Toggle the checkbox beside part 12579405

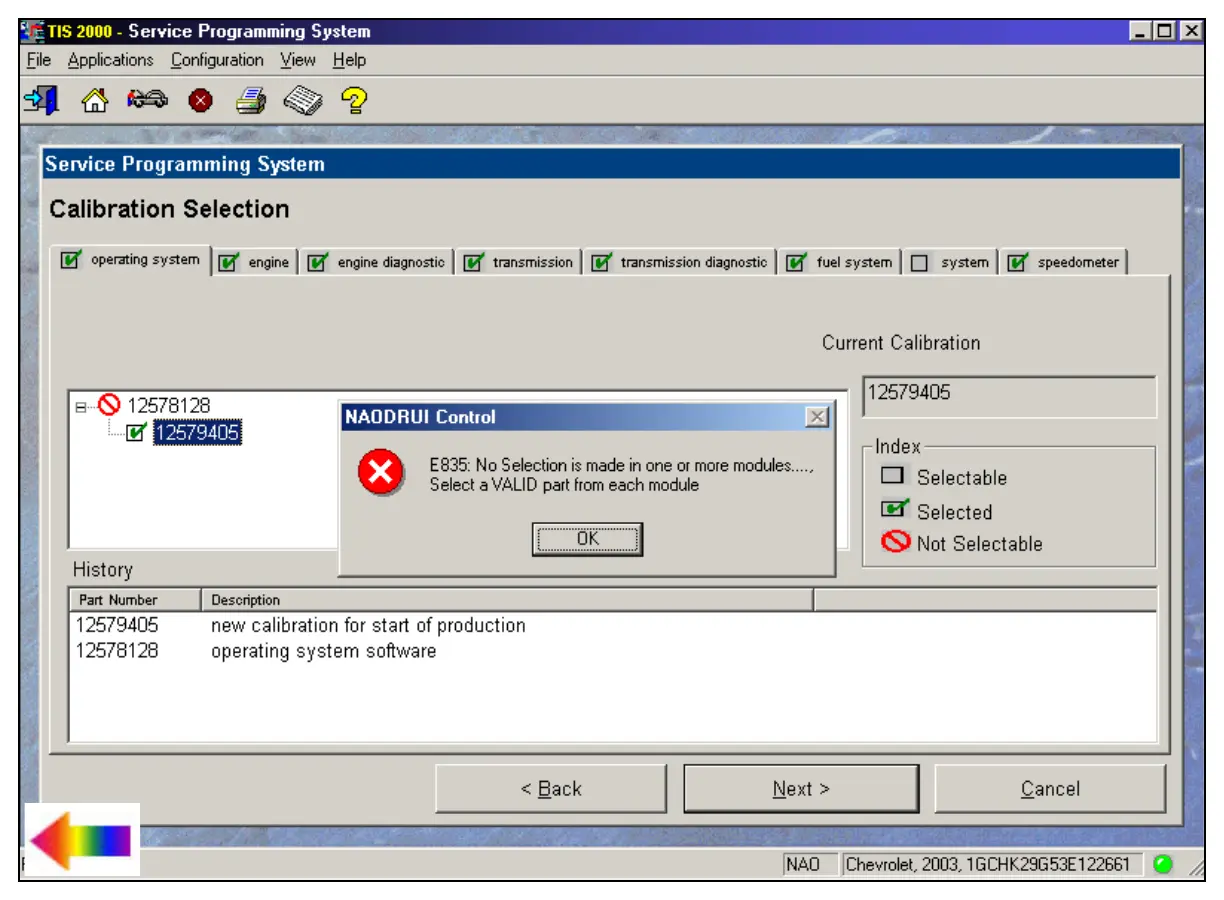pyautogui.click(x=136, y=433)
